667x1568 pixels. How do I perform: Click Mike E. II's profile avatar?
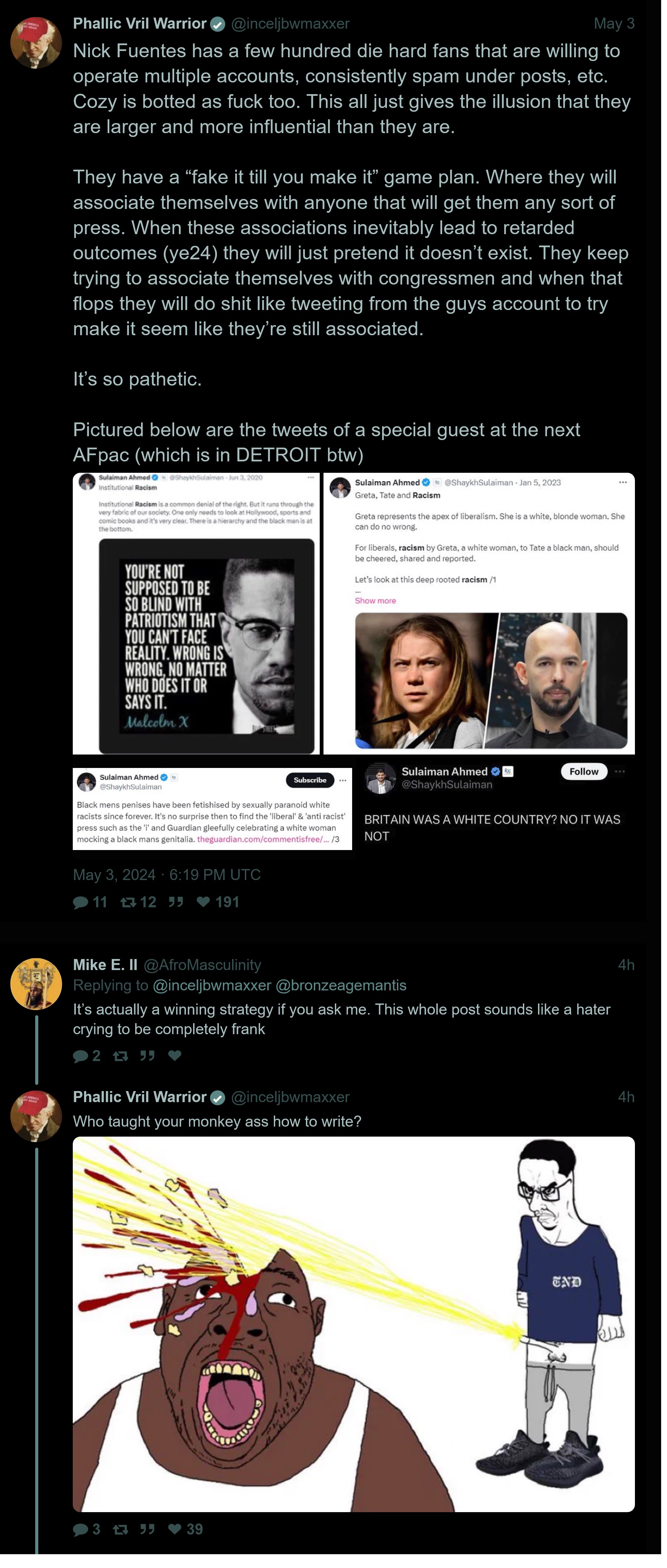(x=36, y=984)
